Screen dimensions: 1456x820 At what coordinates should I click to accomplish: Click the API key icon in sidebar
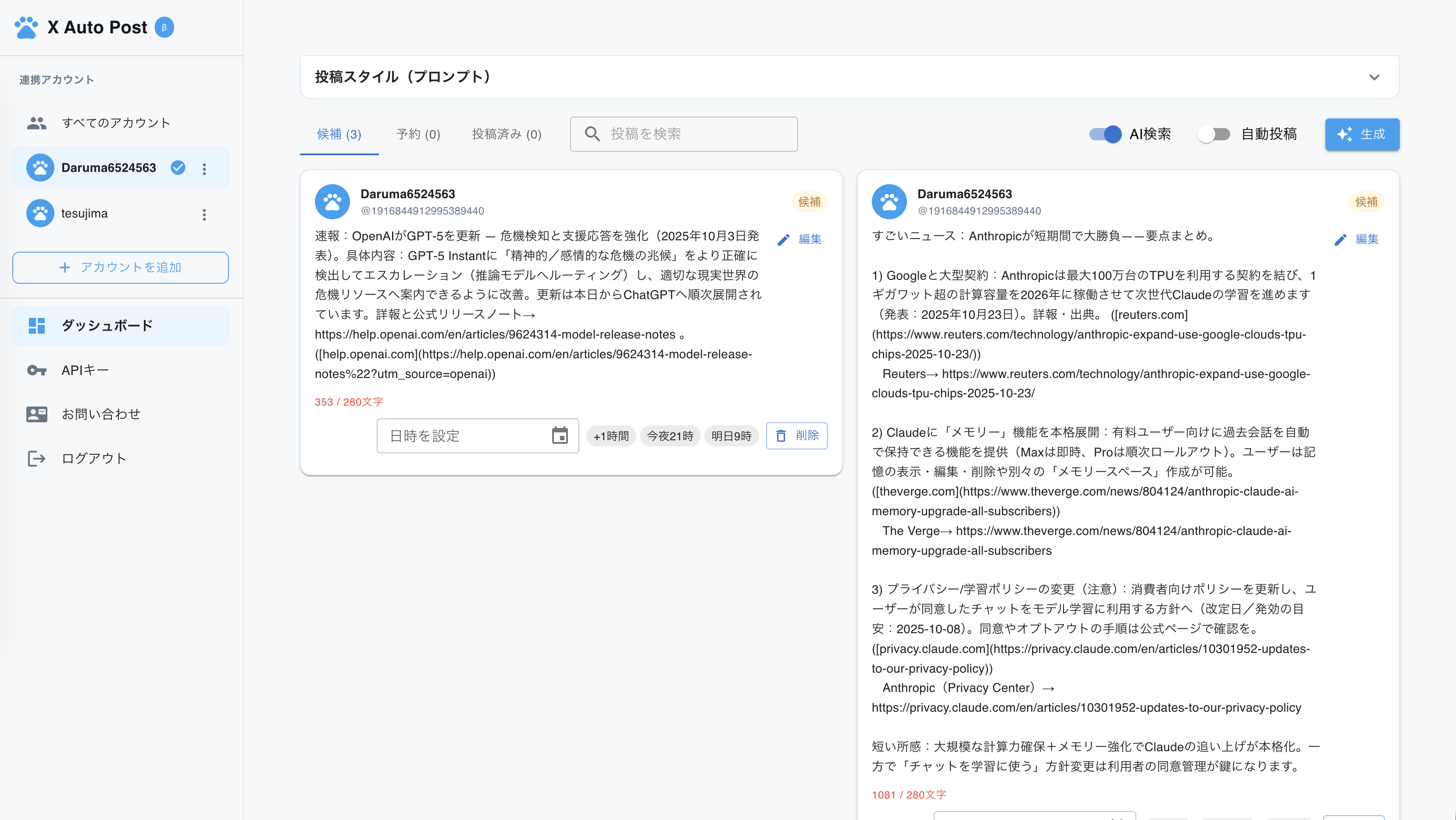(x=37, y=370)
